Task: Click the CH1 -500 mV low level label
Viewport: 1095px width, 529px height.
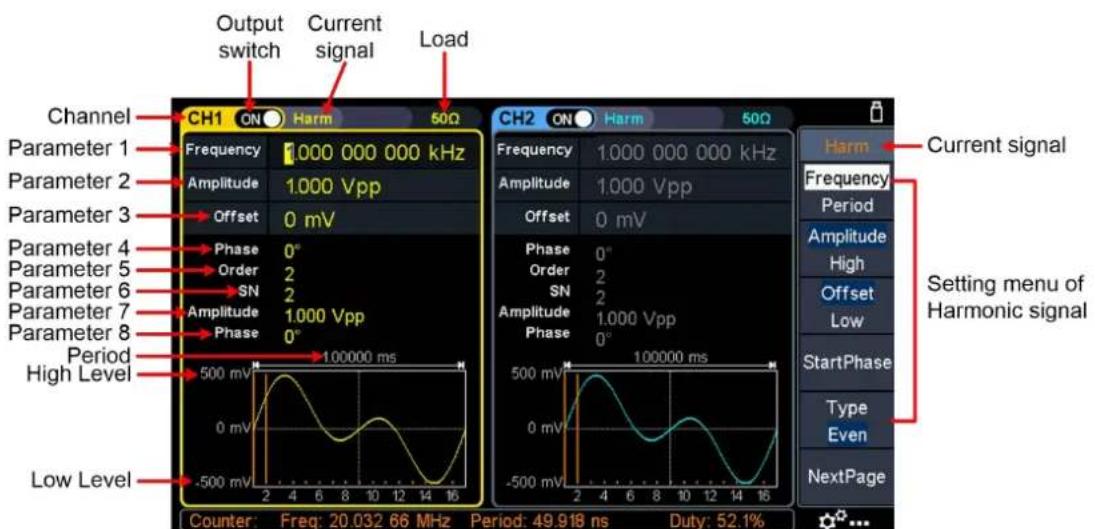Action: click(x=223, y=482)
